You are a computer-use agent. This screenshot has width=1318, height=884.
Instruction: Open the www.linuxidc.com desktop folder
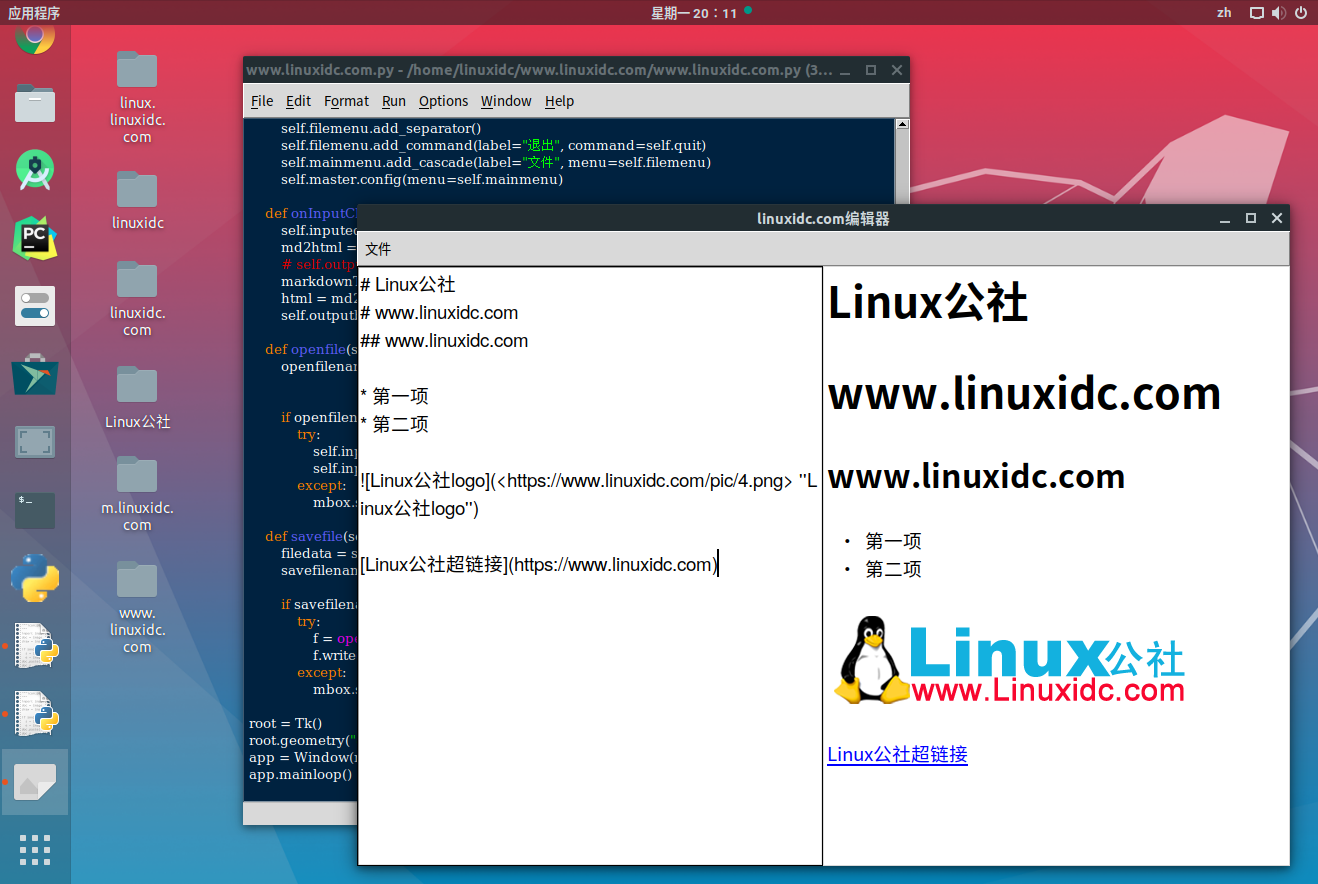point(137,607)
